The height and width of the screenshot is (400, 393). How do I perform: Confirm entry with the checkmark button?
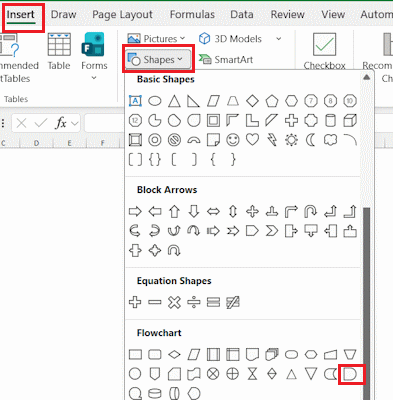coord(41,124)
